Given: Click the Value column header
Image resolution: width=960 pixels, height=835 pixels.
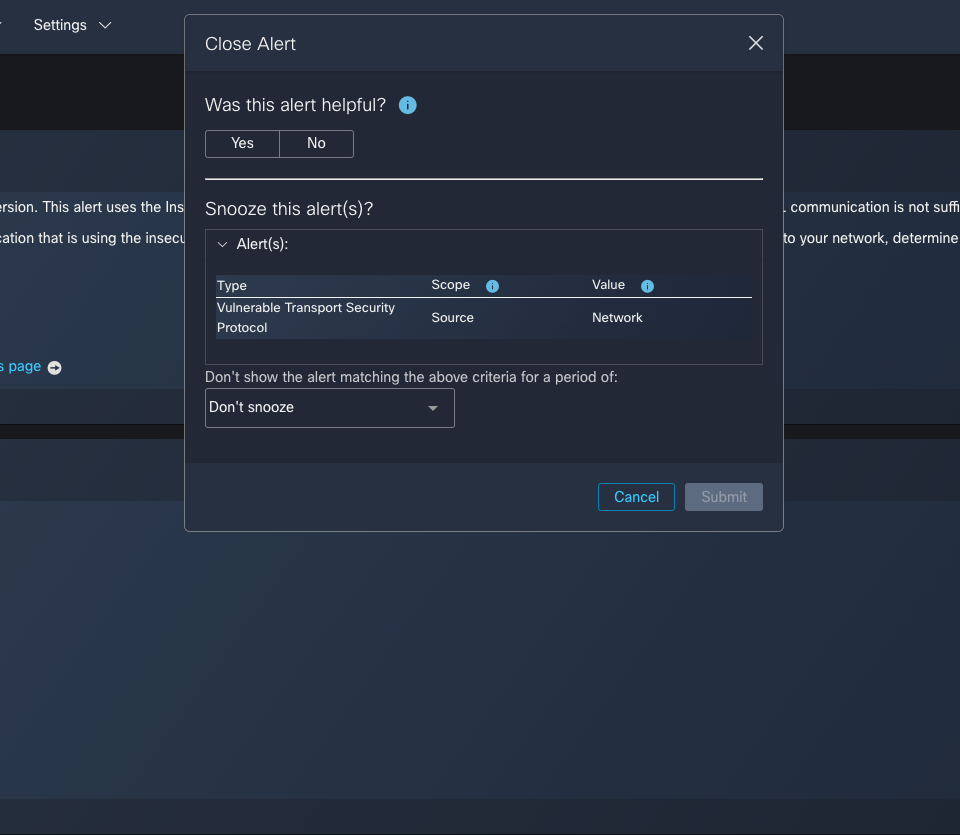Looking at the screenshot, I should 609,285.
